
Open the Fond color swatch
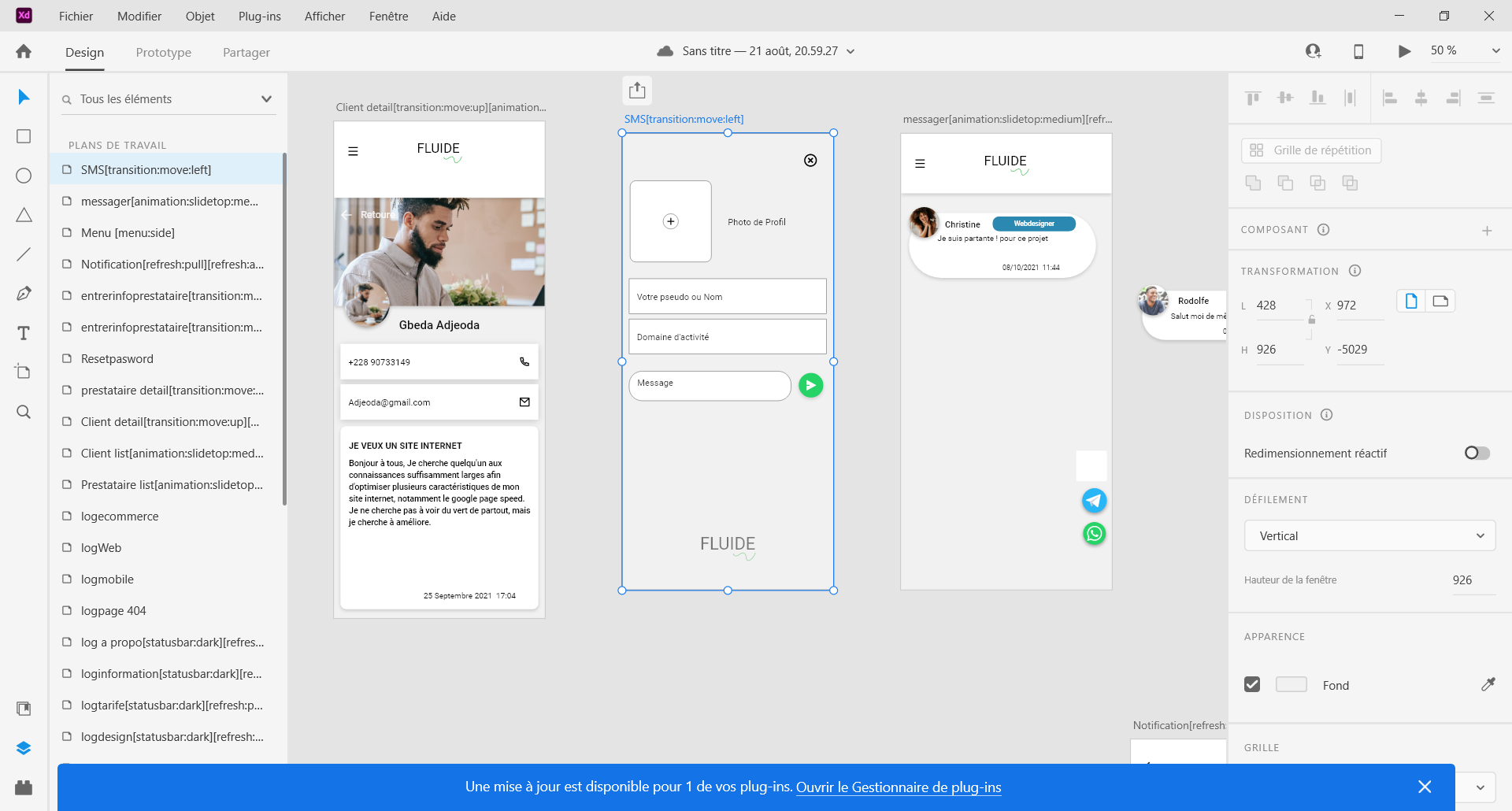1291,684
